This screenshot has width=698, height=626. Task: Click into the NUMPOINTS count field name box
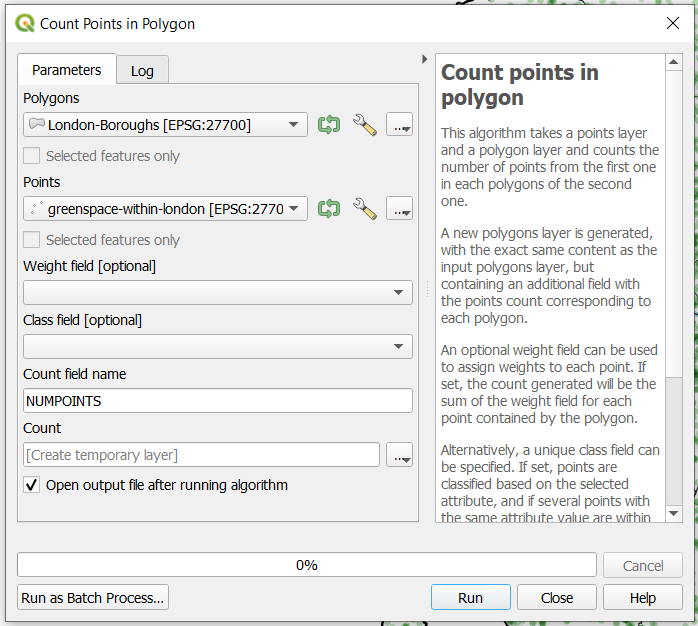coord(218,401)
